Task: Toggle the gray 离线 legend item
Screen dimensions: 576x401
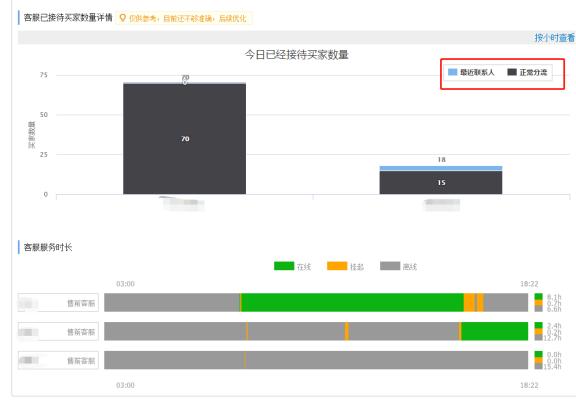Action: pos(399,266)
